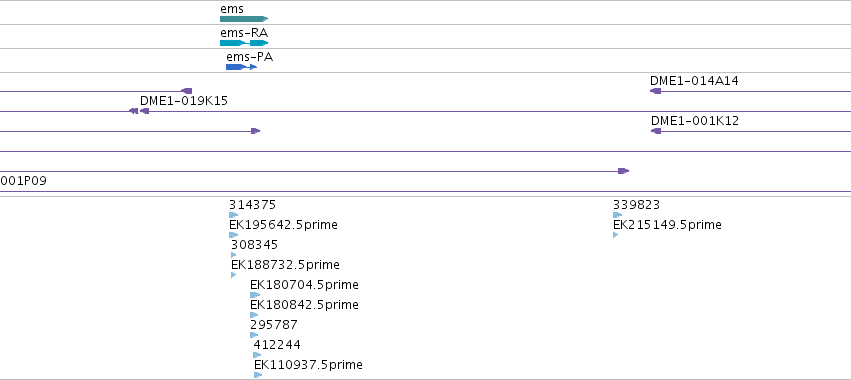Click the EK180842.5prime label

pos(304,305)
